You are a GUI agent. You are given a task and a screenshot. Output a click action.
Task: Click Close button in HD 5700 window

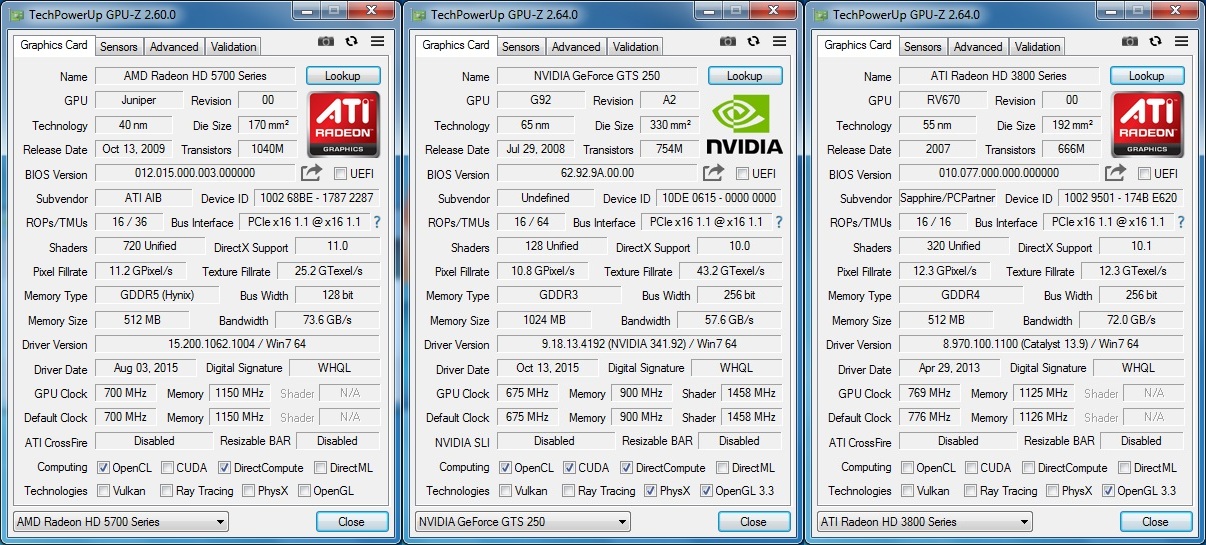[x=351, y=522]
